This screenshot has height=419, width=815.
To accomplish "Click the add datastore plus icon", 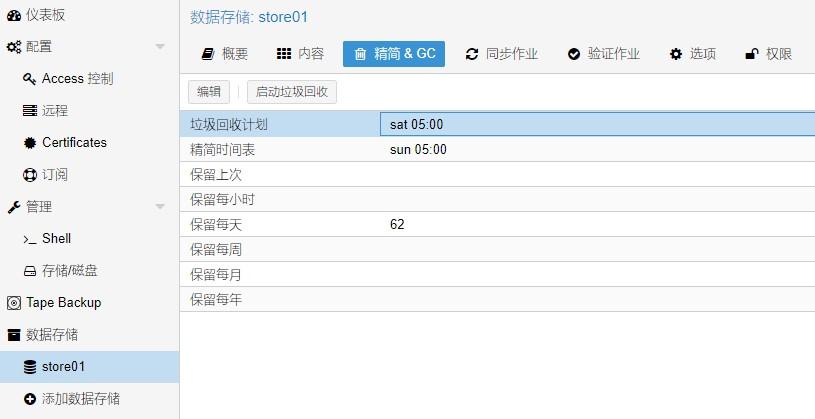I will pyautogui.click(x=30, y=399).
